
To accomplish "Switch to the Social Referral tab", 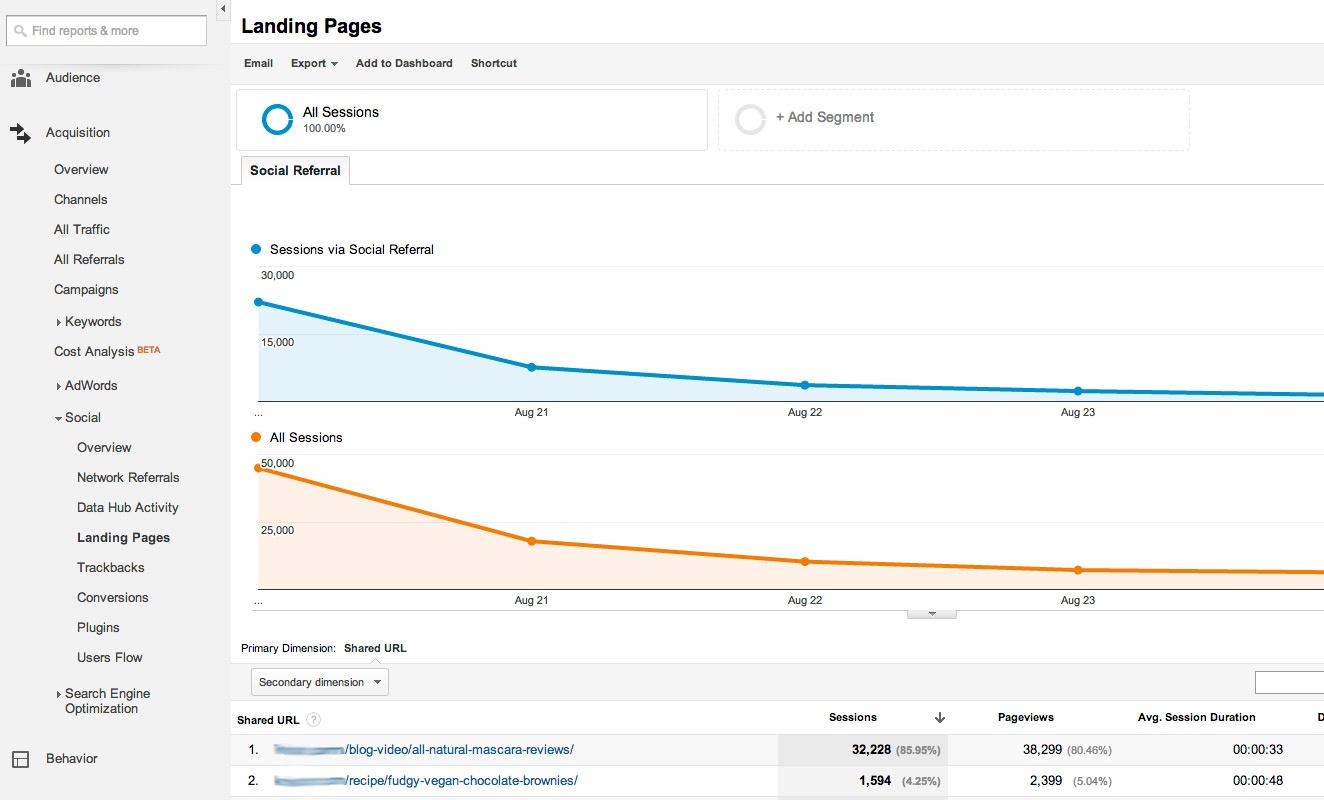I will click(294, 170).
